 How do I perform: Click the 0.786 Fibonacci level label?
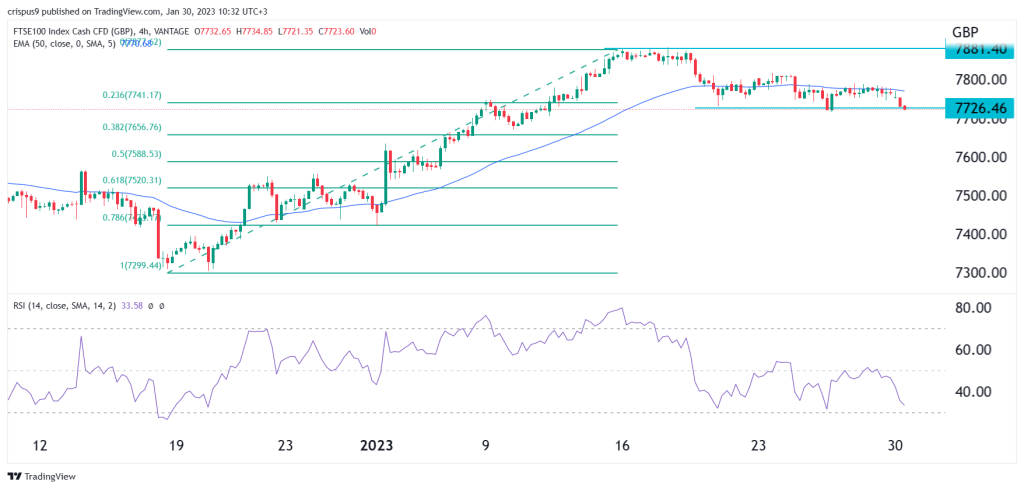133,219
